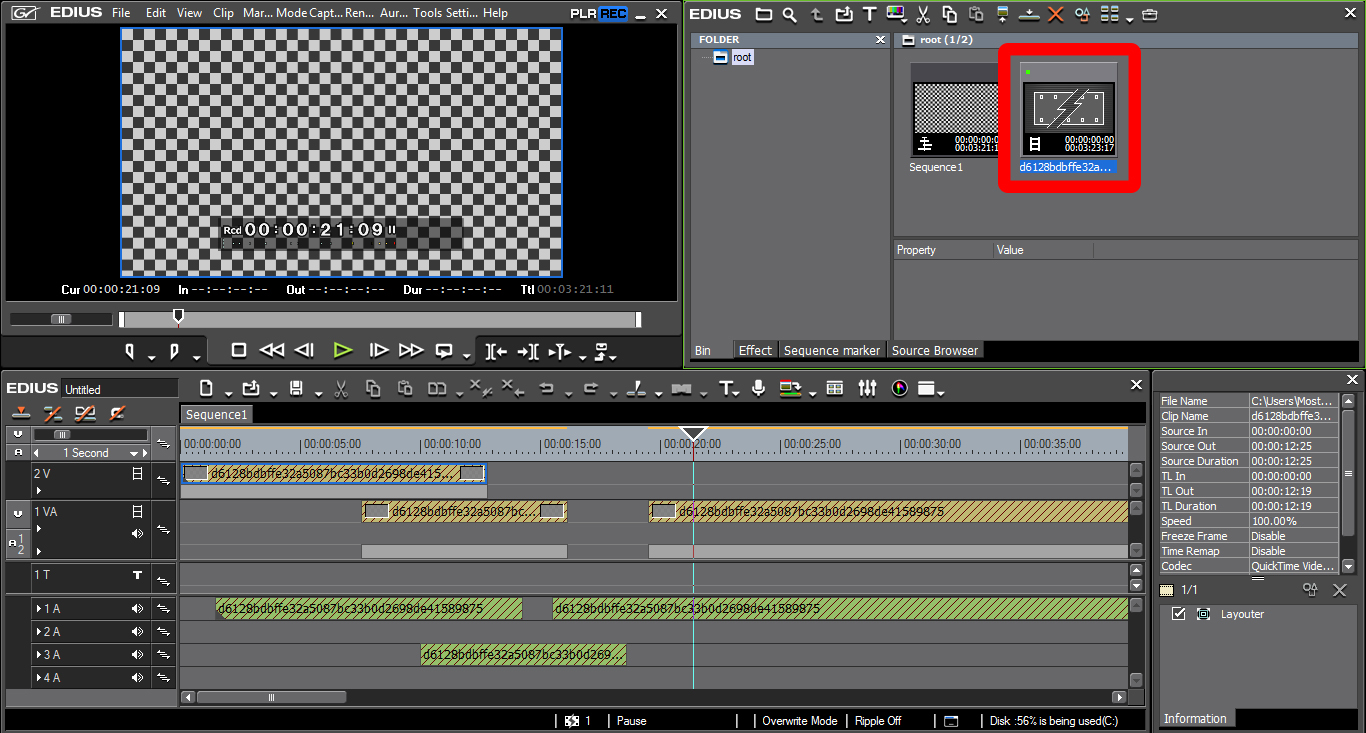Expand the 3 A audio track
Viewport: 1366px width, 733px height.
coord(39,655)
